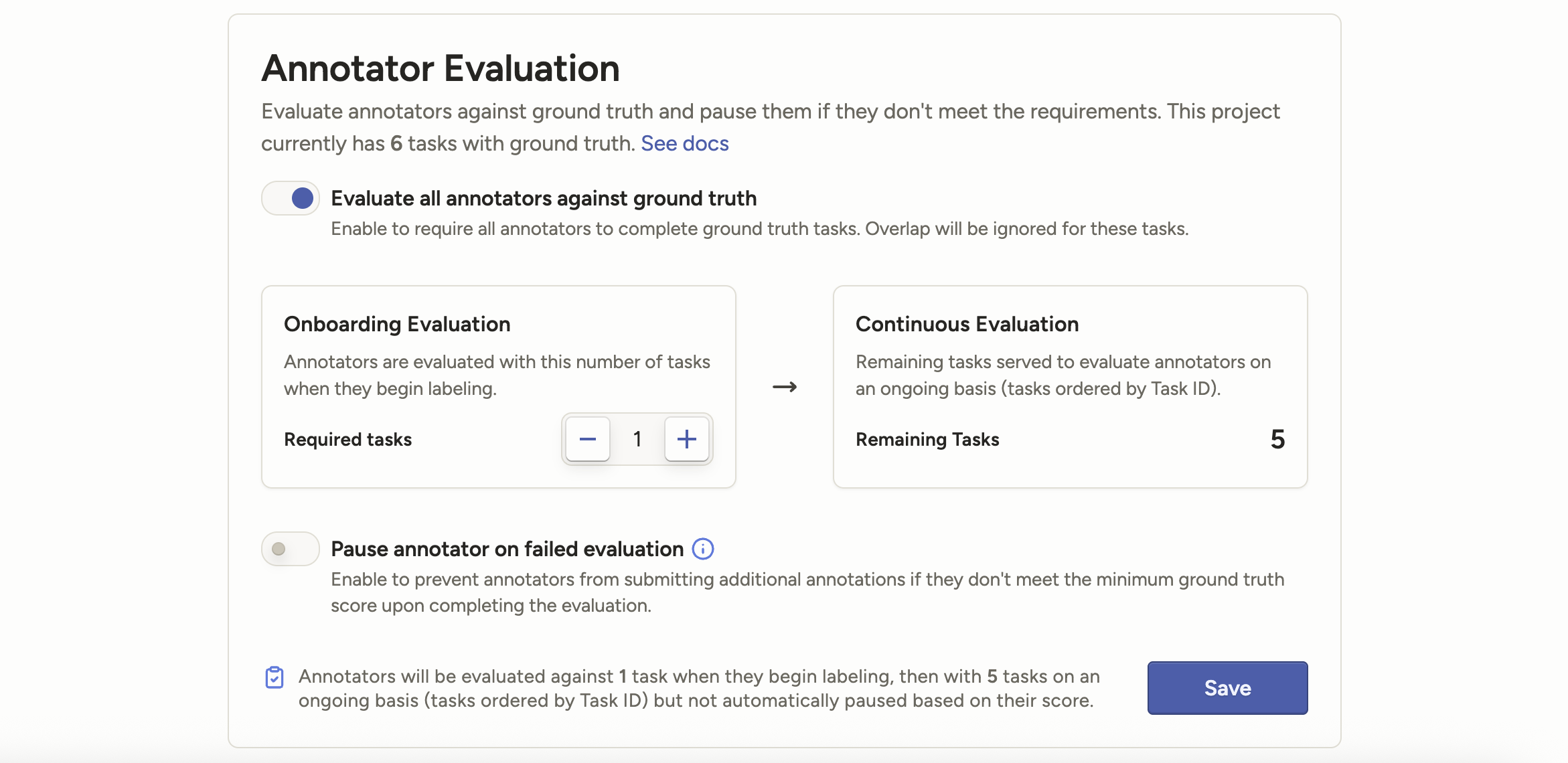1568x763 pixels.
Task: Click the minus button for Required tasks
Action: (x=587, y=439)
